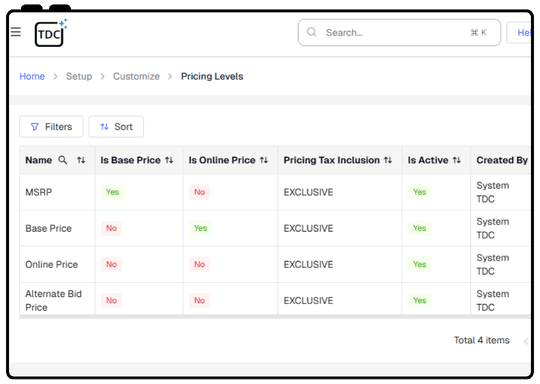Click the ⌘ K shortcut hint

pyautogui.click(x=478, y=32)
